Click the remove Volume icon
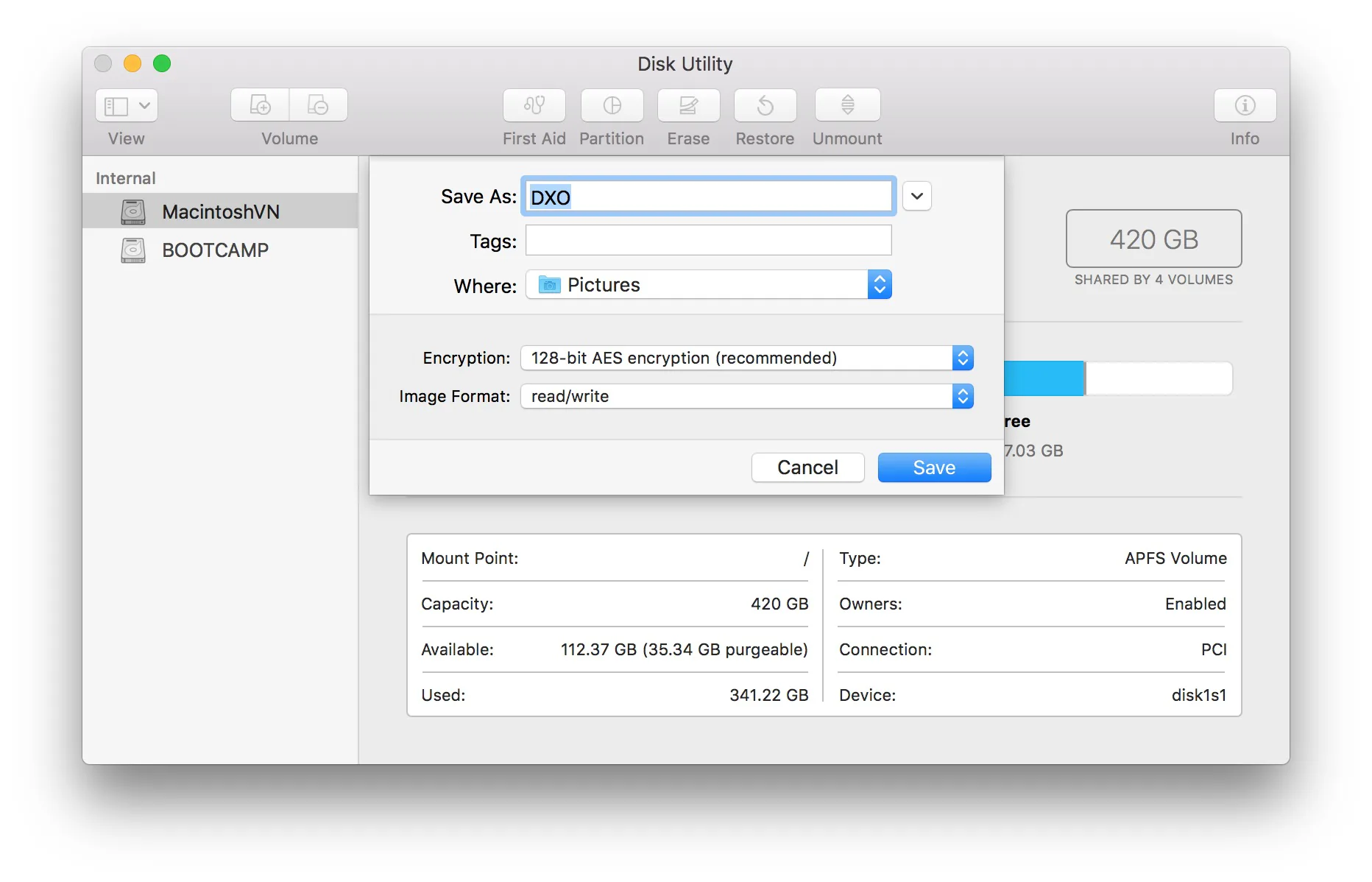This screenshot has height=882, width=1372. pyautogui.click(x=318, y=105)
